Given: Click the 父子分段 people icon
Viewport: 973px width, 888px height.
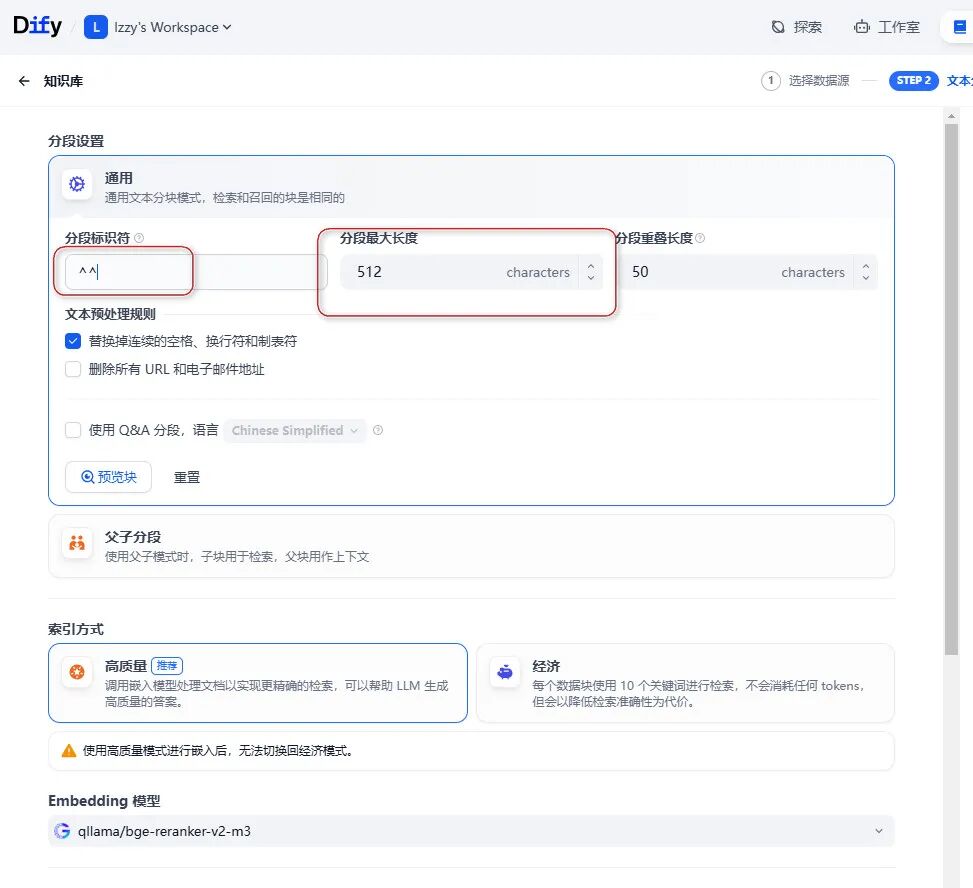Looking at the screenshot, I should coord(77,544).
